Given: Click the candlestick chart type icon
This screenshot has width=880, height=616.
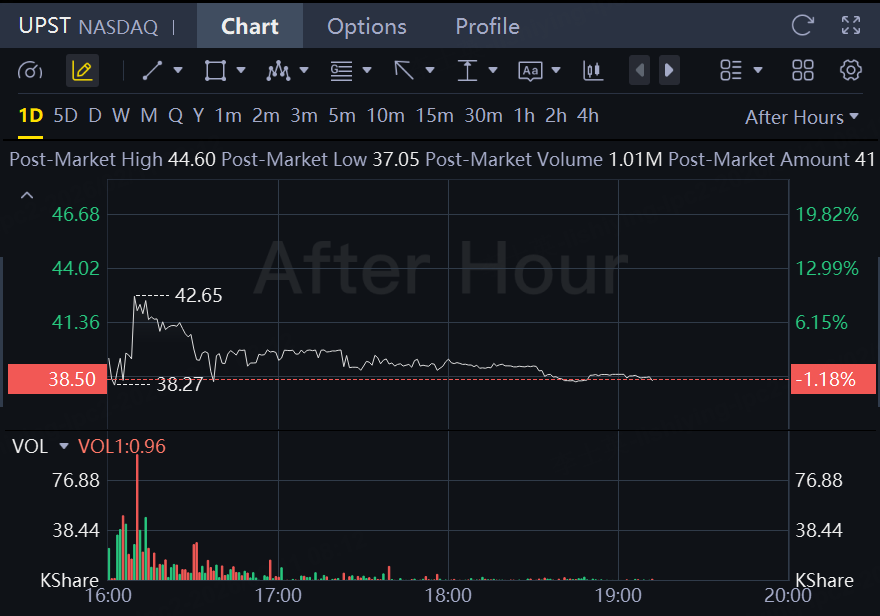Looking at the screenshot, I should coord(593,71).
